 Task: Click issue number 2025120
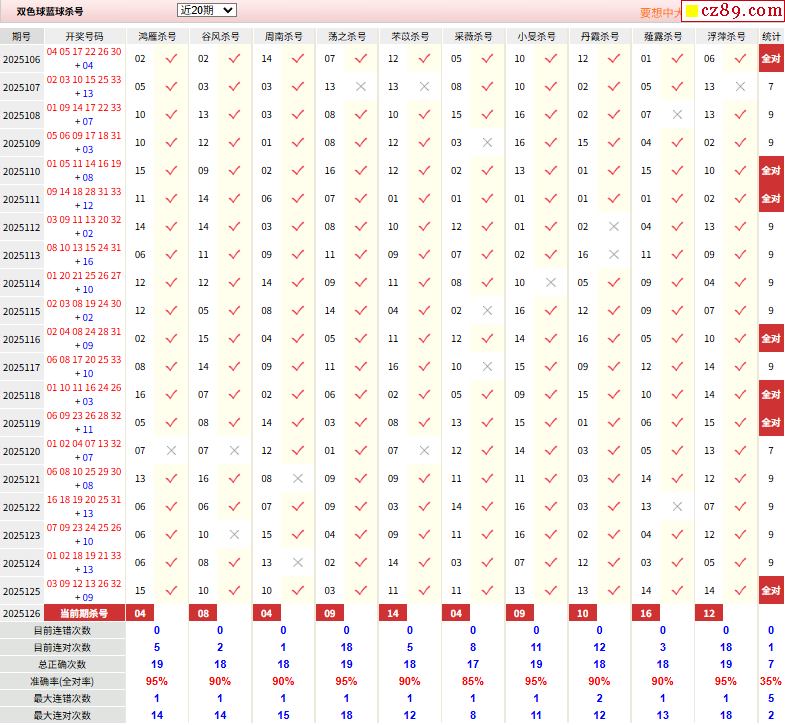pos(22,452)
